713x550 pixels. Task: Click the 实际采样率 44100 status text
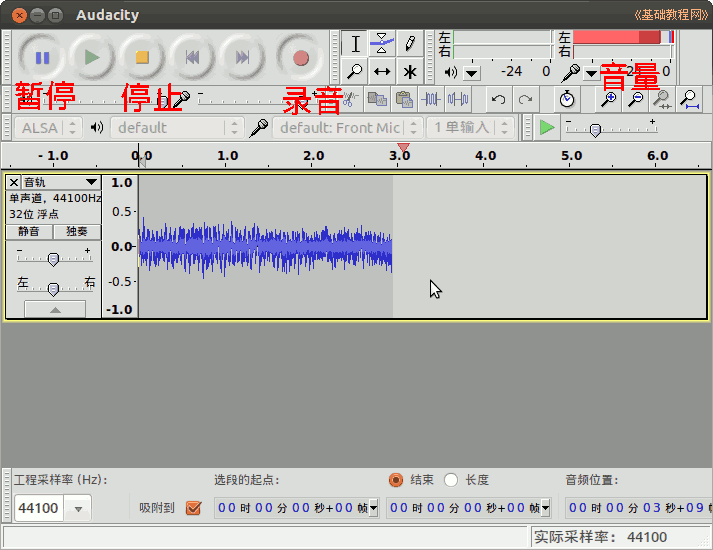601,537
